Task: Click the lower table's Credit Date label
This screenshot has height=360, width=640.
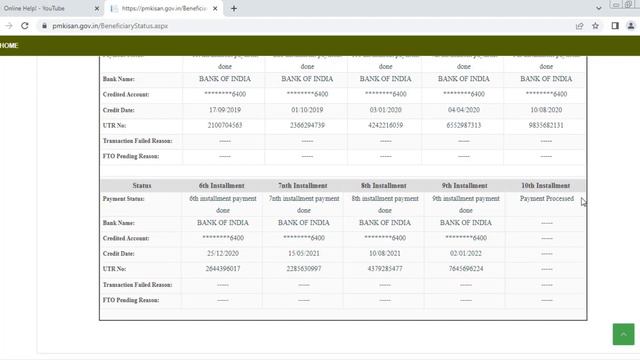Action: click(119, 253)
